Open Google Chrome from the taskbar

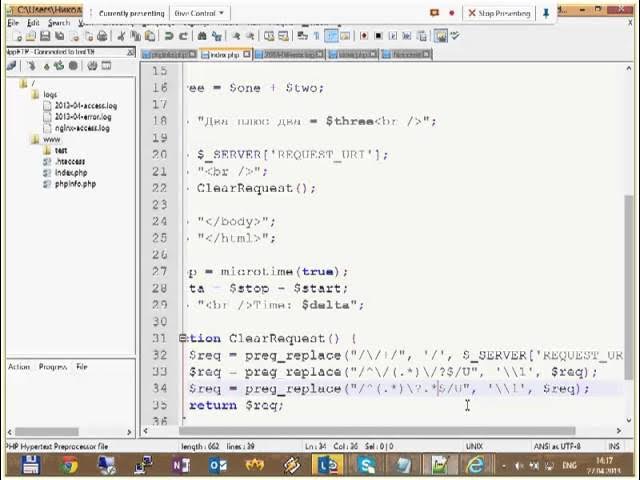pos(69,465)
